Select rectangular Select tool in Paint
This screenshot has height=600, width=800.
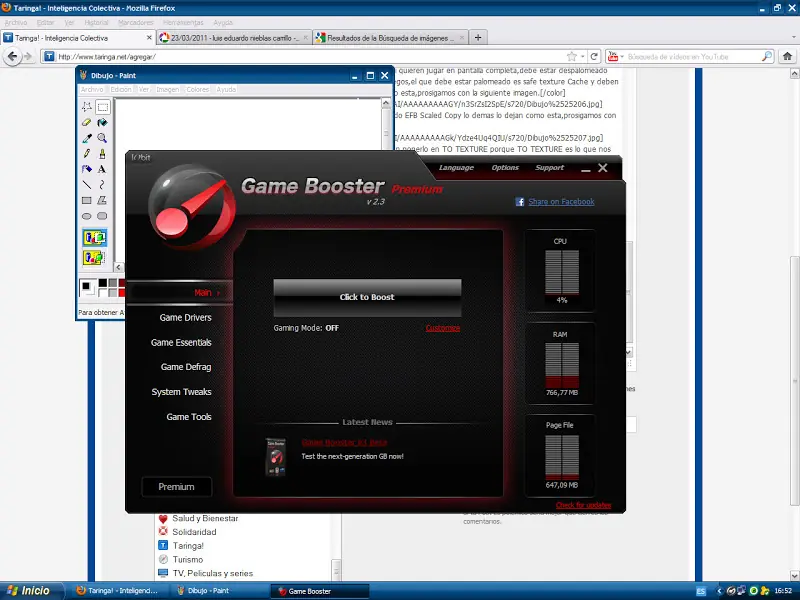coord(103,107)
